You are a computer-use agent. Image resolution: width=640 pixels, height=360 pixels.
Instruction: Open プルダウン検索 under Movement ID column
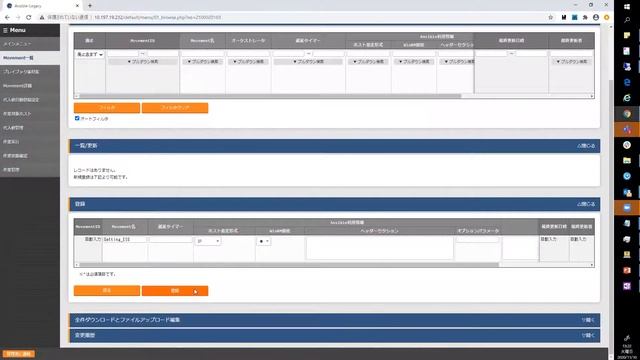coord(143,62)
